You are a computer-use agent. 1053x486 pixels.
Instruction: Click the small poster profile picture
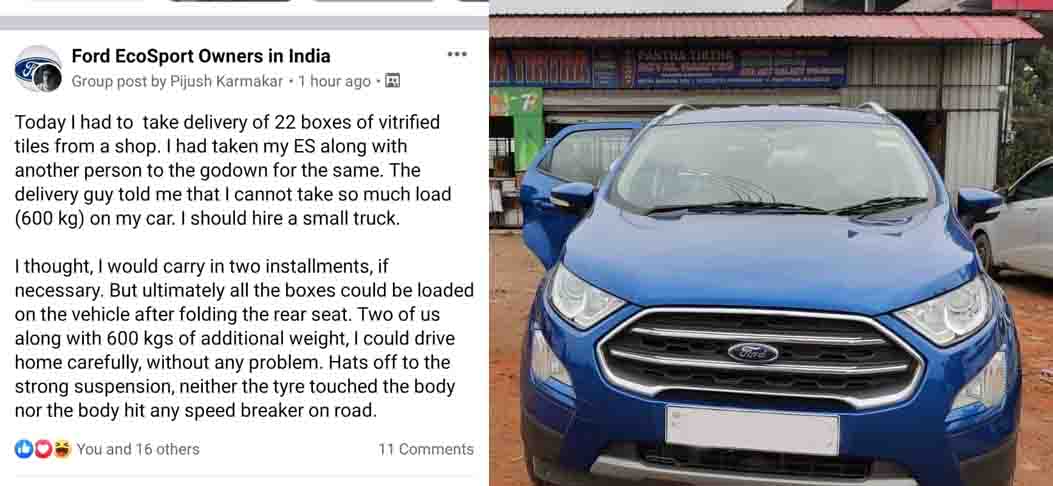(x=48, y=81)
